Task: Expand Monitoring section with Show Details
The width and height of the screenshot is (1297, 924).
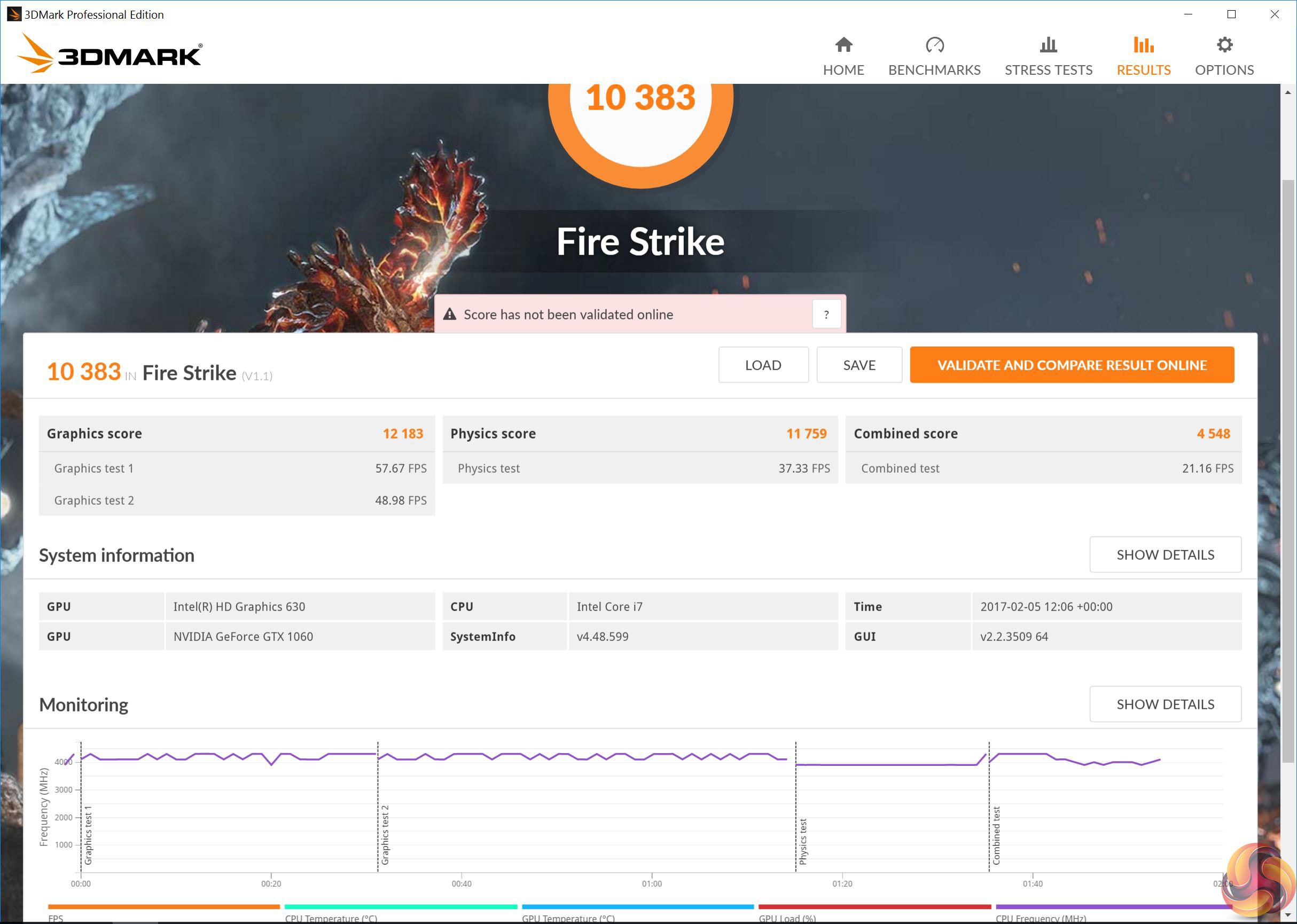Action: click(1165, 704)
